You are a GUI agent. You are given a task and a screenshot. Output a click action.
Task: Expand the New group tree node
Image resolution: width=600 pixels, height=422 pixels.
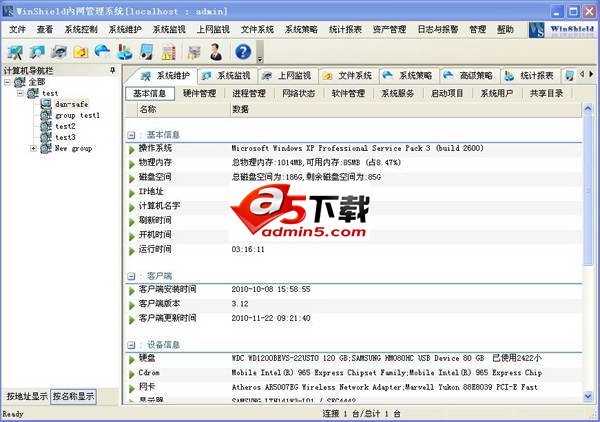[x=34, y=148]
